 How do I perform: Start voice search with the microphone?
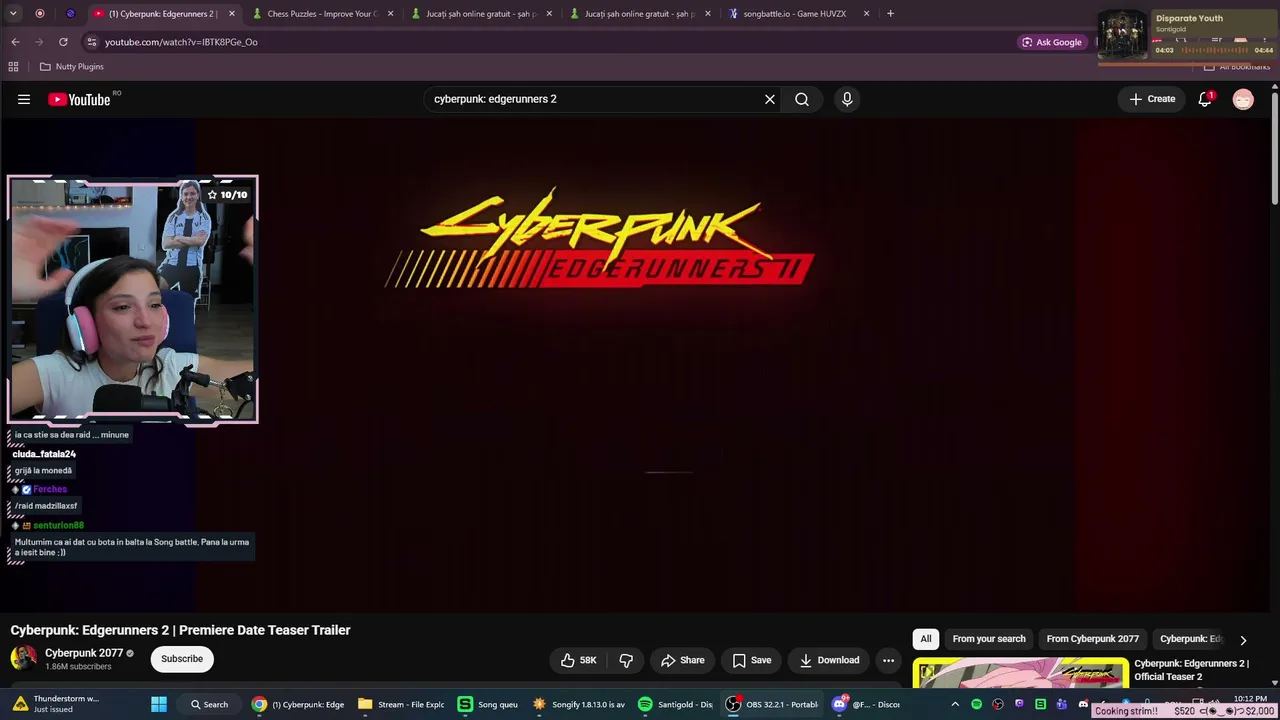(x=847, y=99)
